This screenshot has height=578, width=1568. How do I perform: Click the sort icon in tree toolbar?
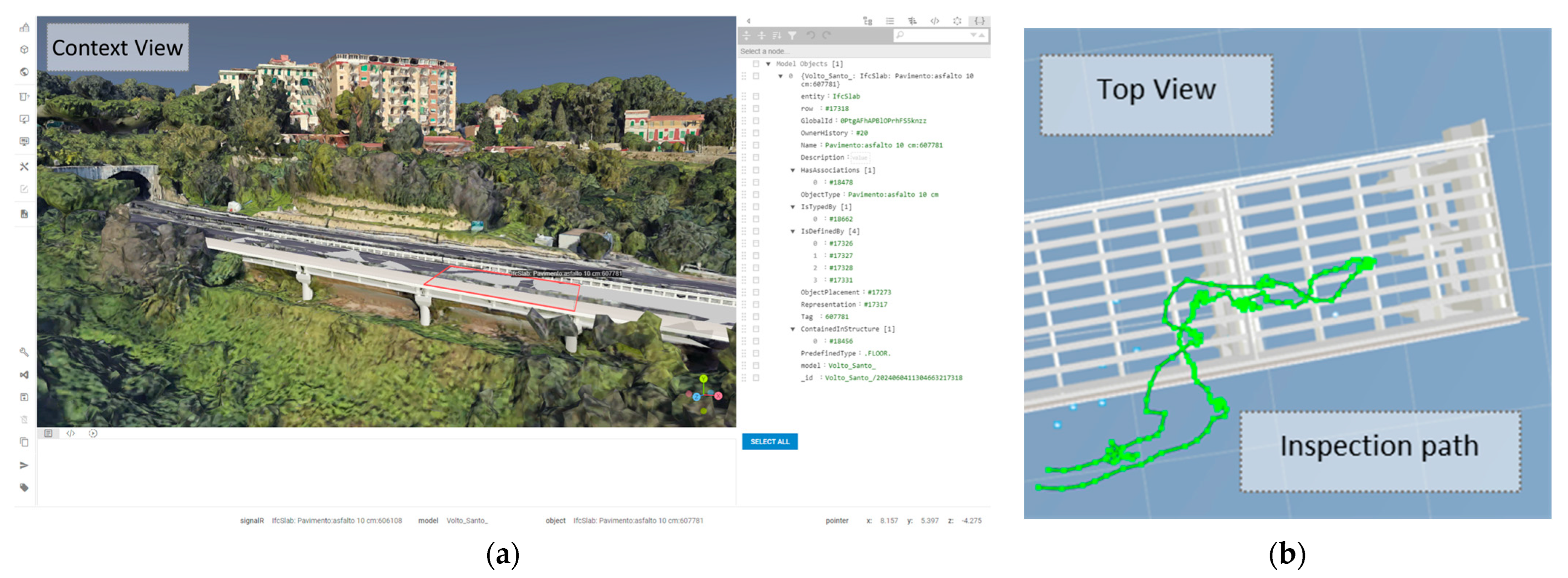click(x=777, y=35)
